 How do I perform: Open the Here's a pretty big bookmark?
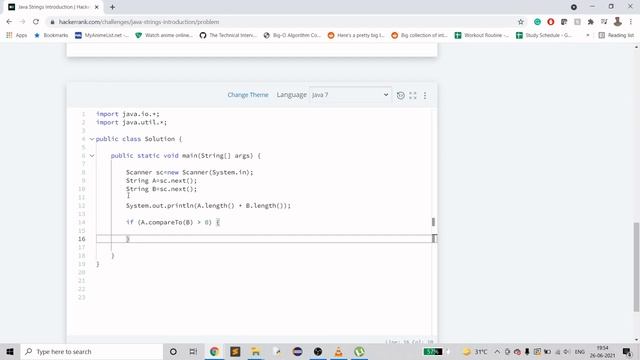[356, 36]
